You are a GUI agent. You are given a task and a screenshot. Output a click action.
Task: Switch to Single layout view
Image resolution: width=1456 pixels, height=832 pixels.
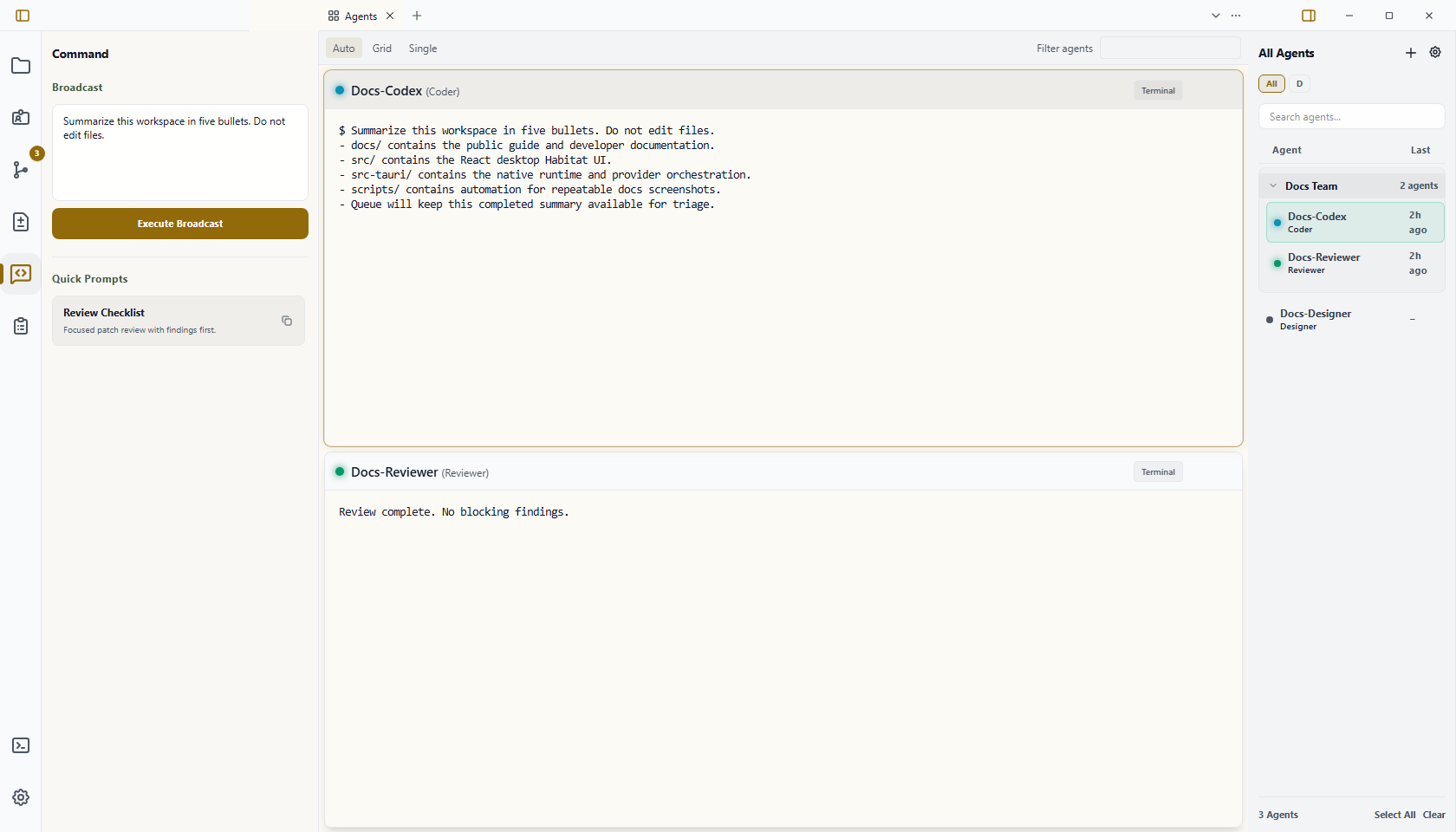point(423,49)
